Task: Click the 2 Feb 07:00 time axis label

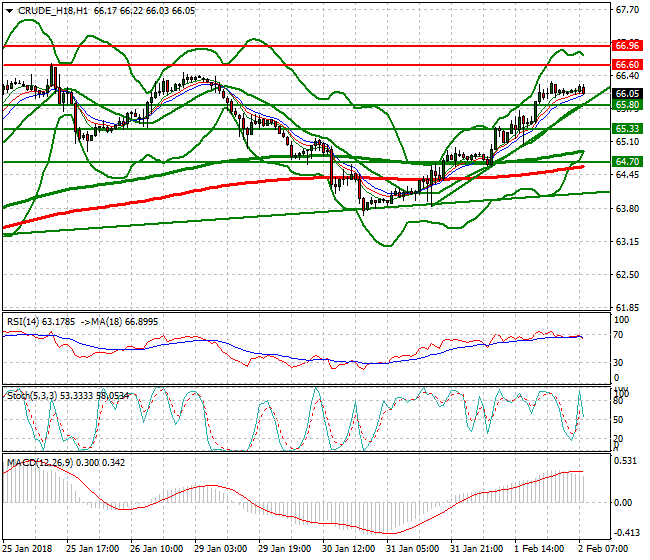Action: (605, 549)
